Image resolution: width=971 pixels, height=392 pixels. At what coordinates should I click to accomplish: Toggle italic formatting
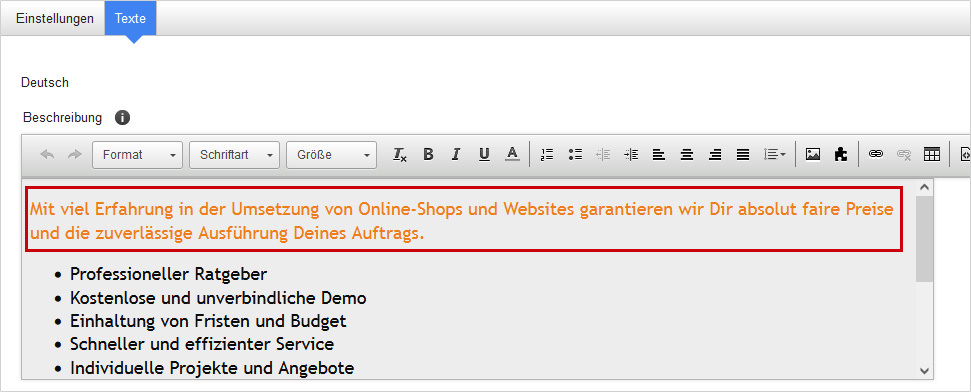[456, 155]
